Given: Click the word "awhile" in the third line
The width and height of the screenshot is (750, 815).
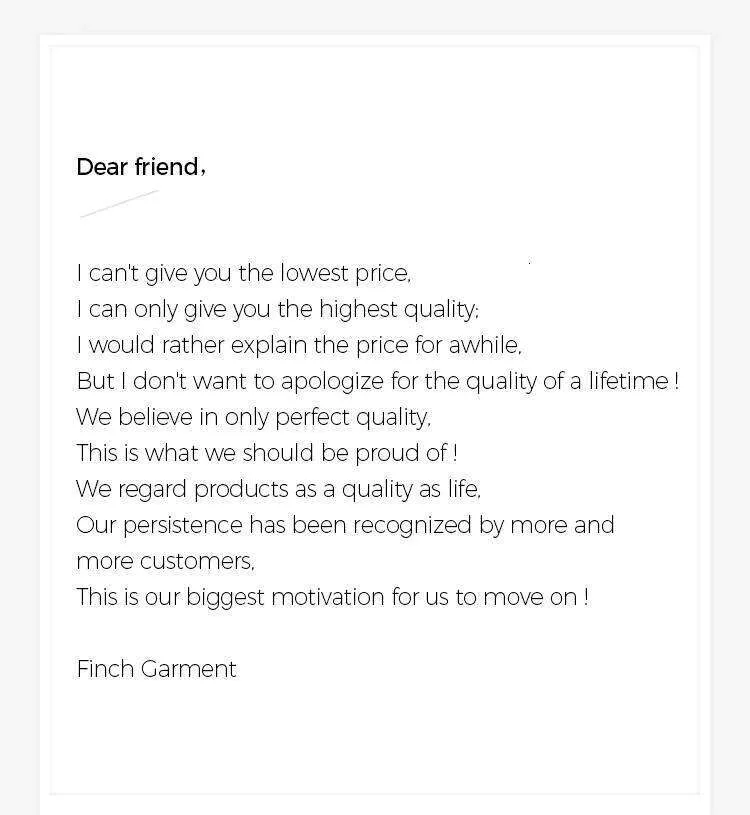Looking at the screenshot, I should (484, 345).
